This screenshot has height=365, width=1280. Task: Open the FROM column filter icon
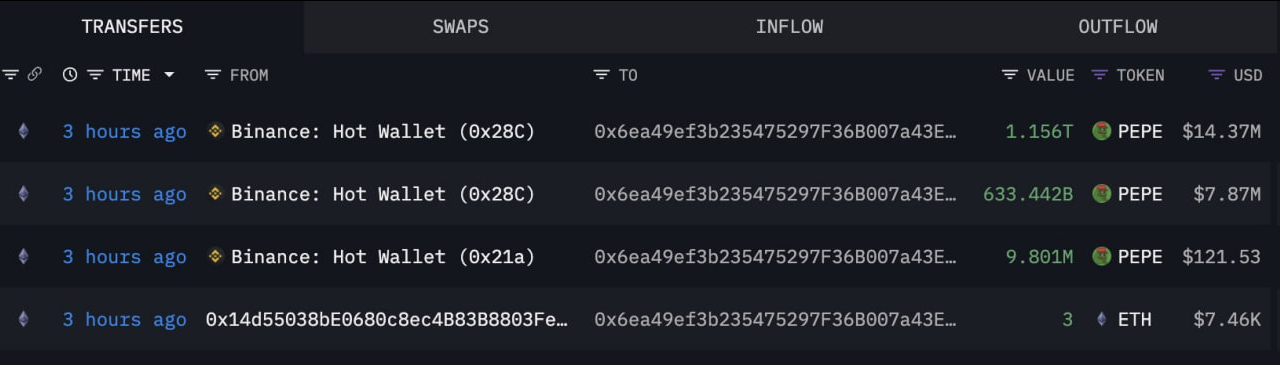[x=212, y=75]
